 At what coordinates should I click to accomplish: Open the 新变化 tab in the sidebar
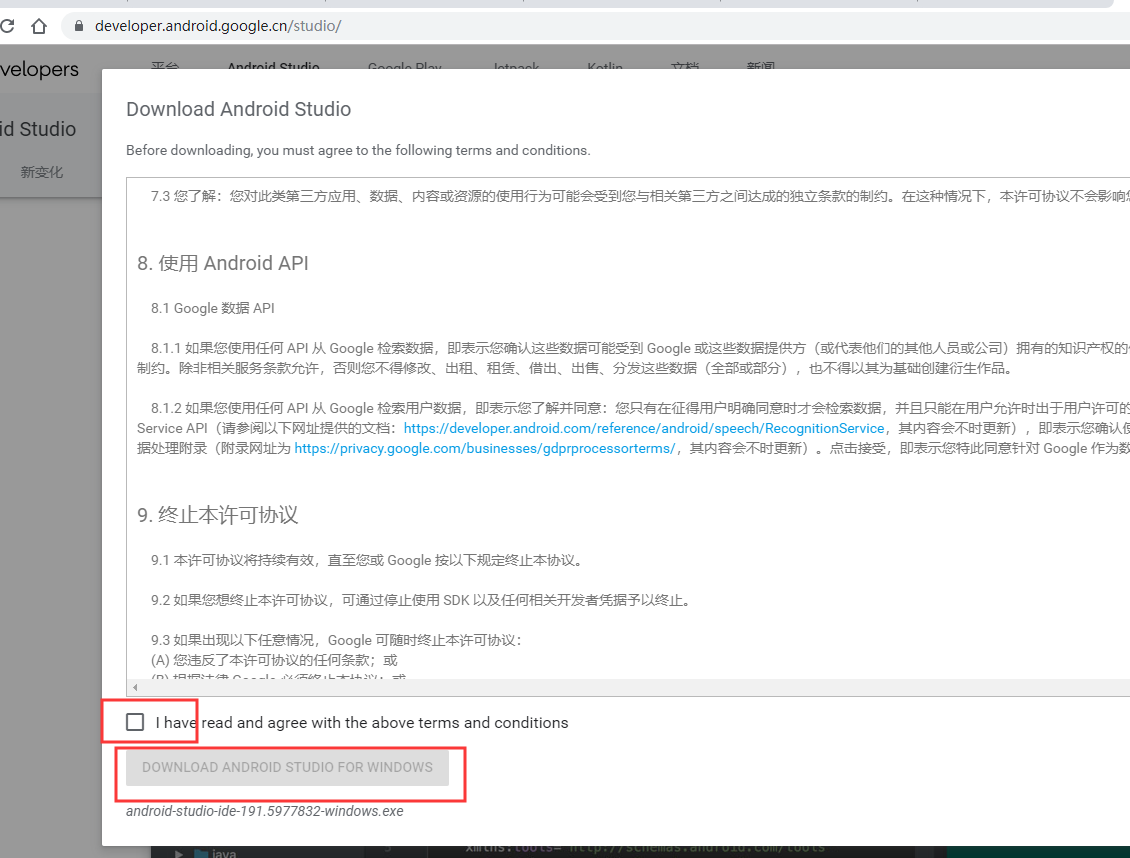coord(42,172)
